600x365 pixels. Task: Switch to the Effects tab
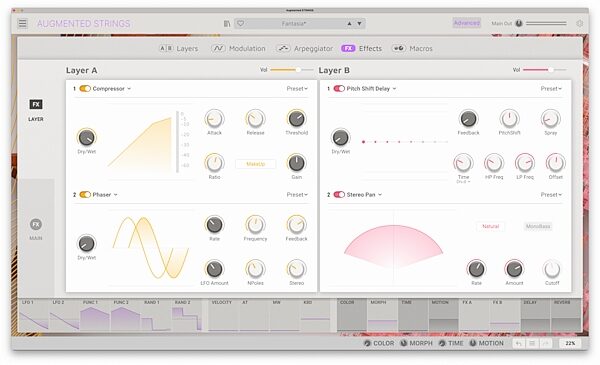click(x=362, y=49)
